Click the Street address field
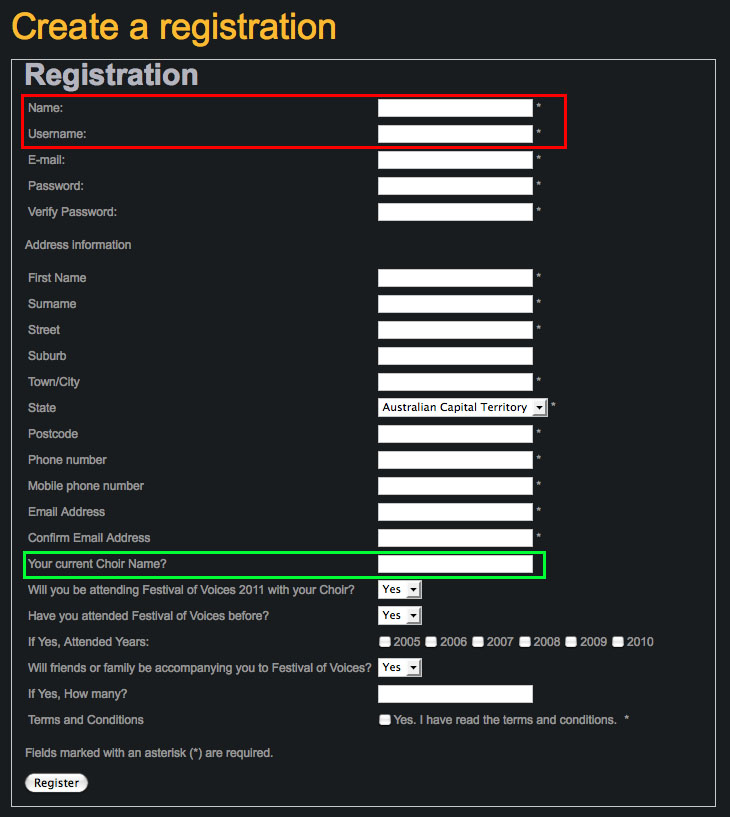 [x=455, y=330]
